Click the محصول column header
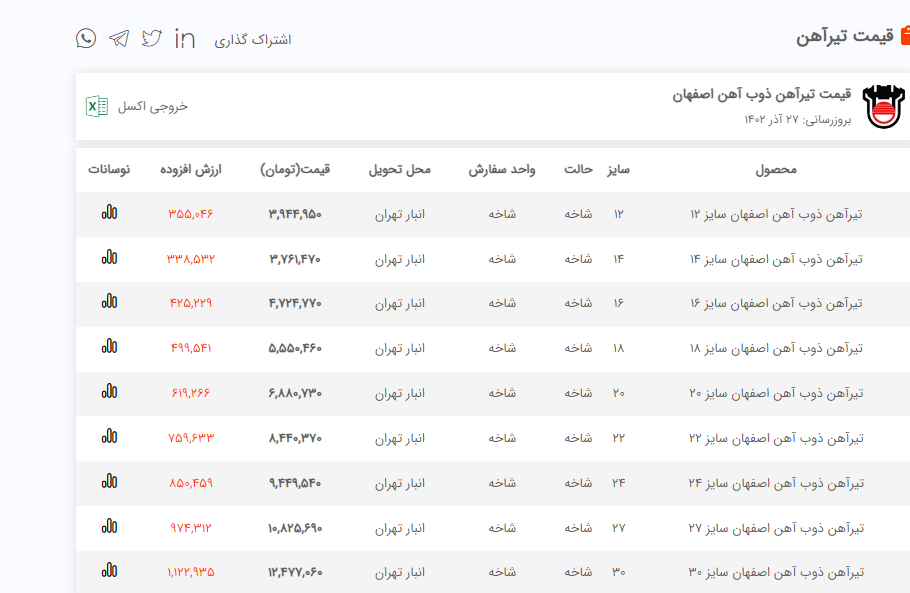The height and width of the screenshot is (593, 910). [x=776, y=170]
